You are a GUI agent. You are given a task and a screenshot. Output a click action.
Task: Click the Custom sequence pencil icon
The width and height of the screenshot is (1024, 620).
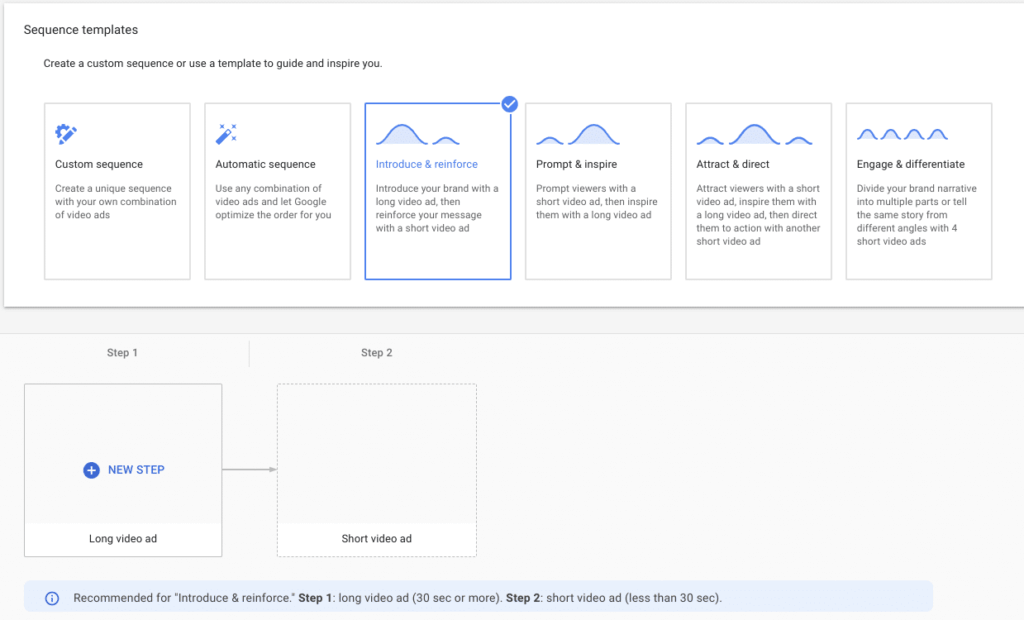click(x=67, y=134)
